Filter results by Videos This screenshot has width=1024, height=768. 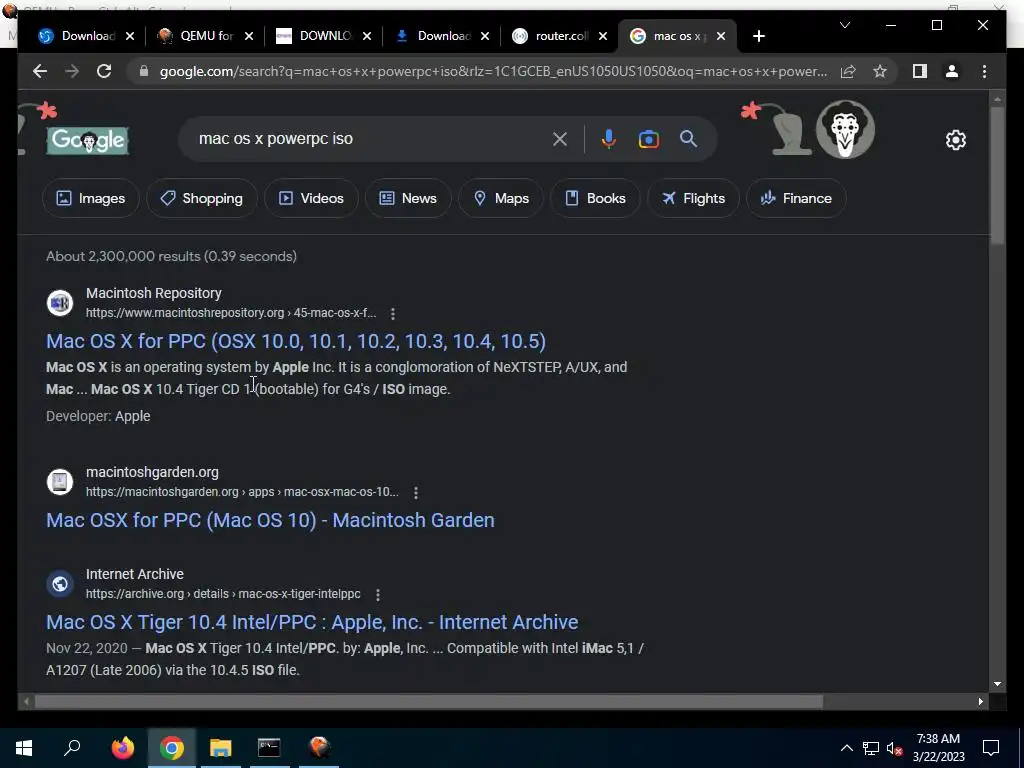coord(312,198)
